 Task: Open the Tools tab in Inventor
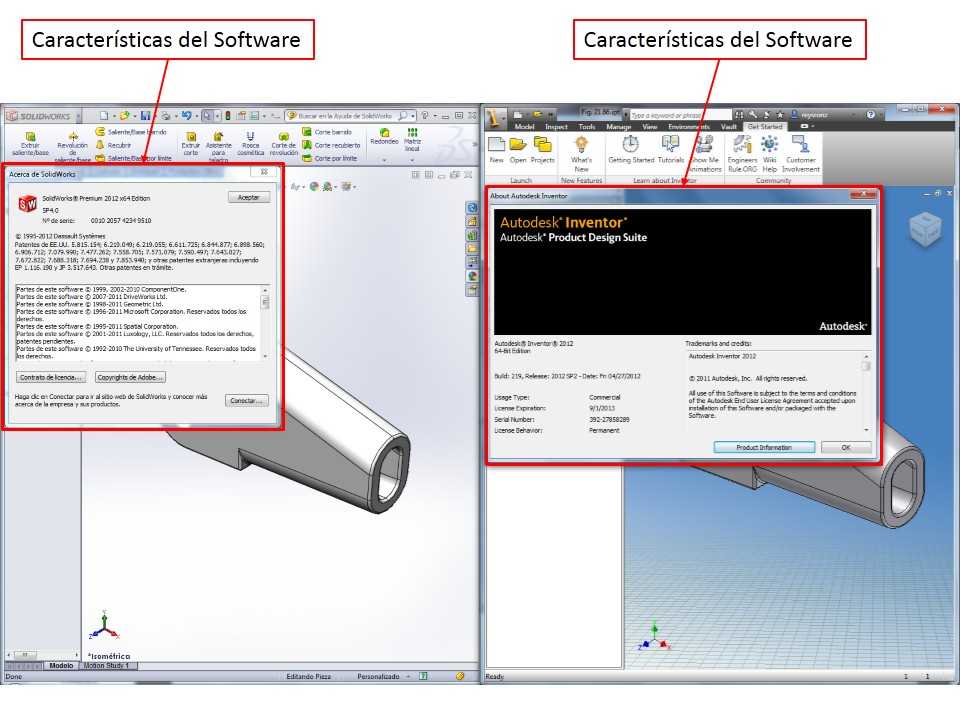click(x=587, y=127)
